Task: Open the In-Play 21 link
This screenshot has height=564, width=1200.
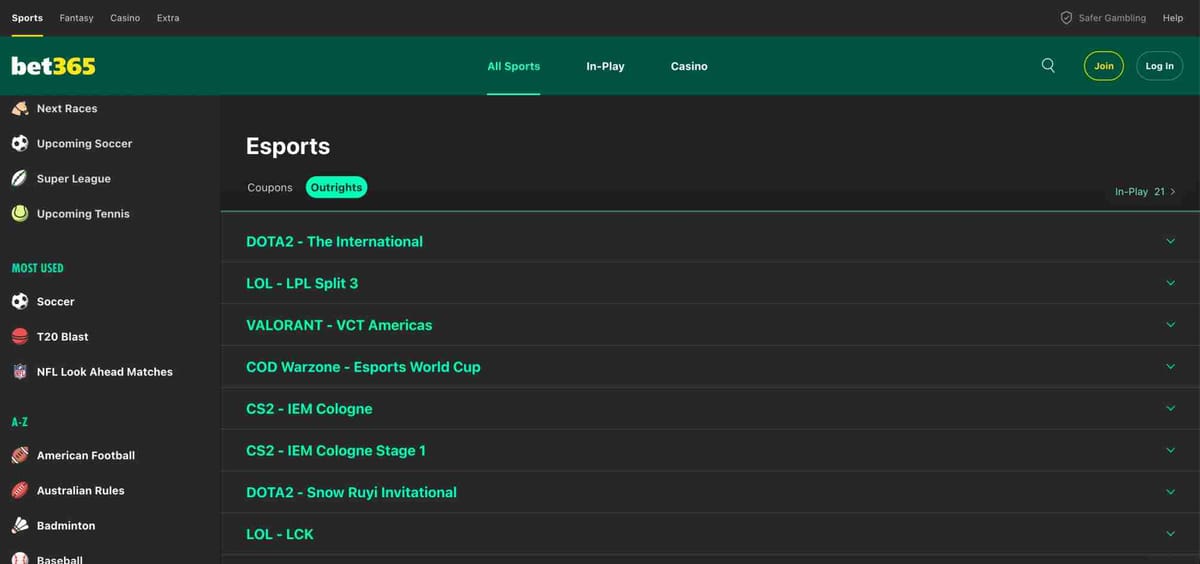Action: [1145, 191]
